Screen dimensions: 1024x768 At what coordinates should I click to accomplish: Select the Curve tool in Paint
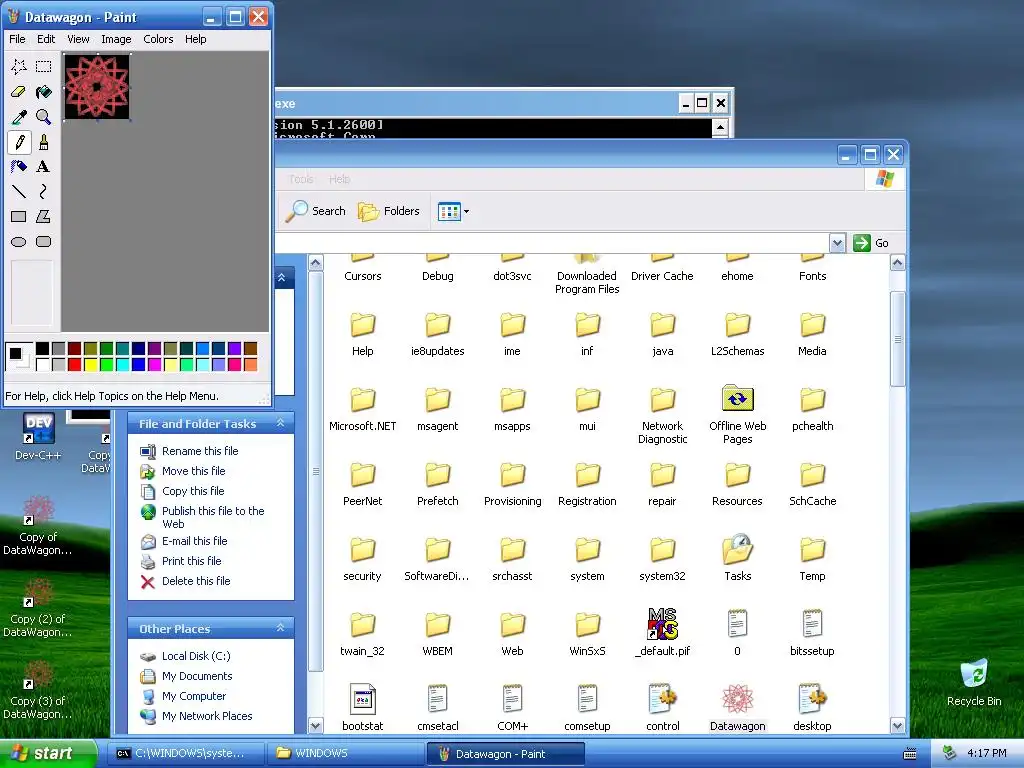click(x=44, y=191)
